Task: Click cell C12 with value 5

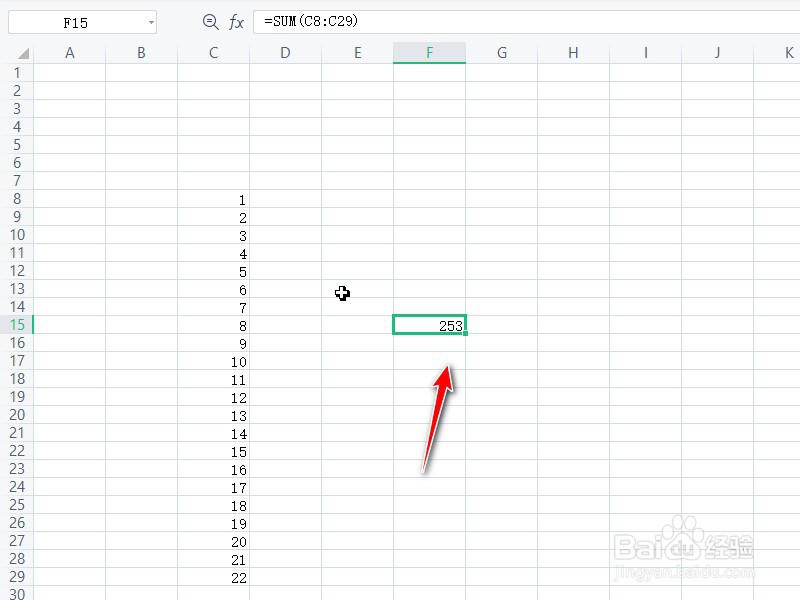Action: pos(213,271)
